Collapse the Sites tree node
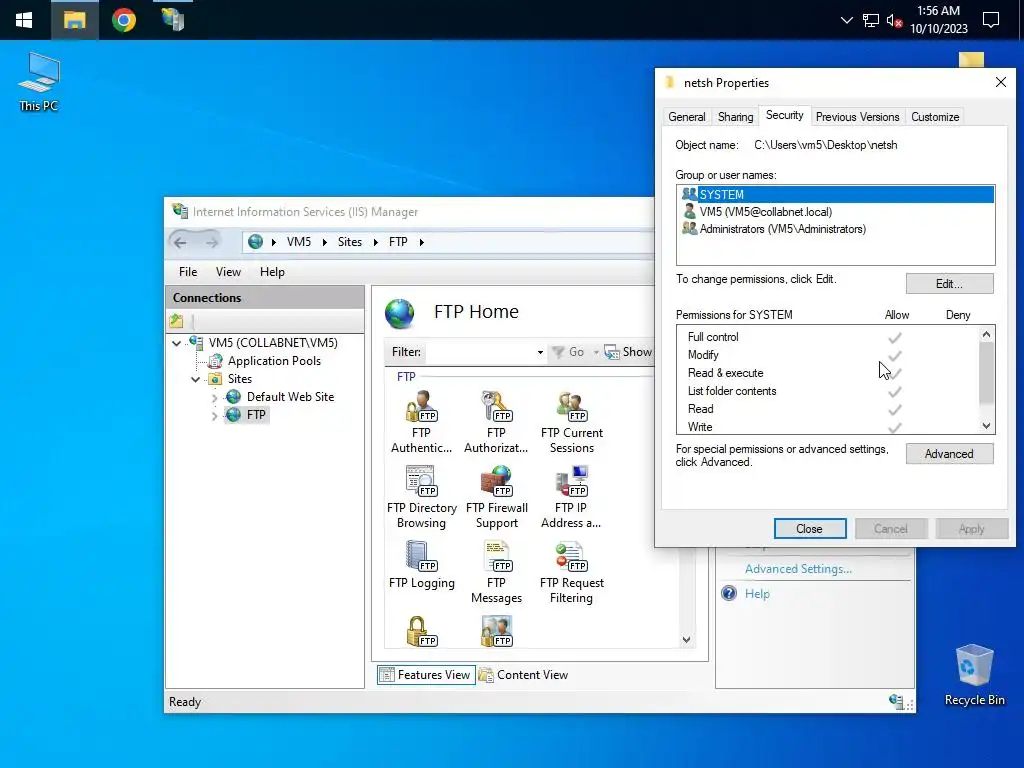 click(195, 379)
